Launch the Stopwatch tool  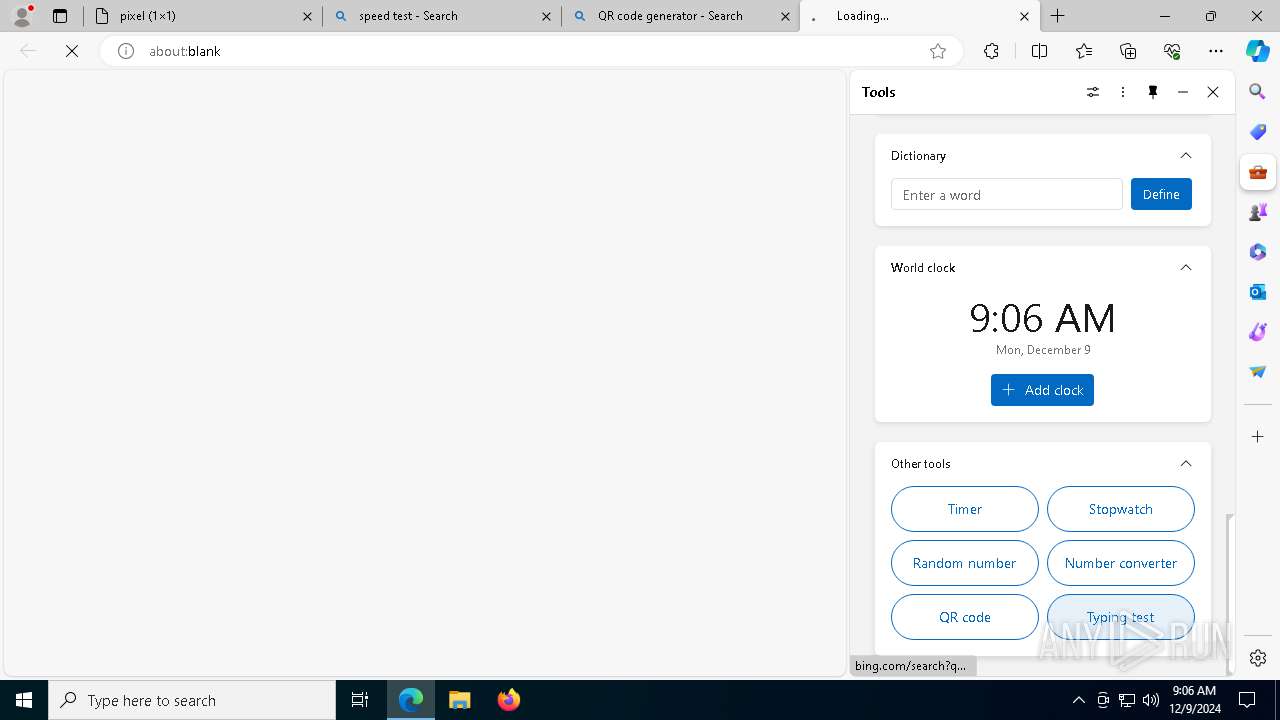coord(1121,509)
